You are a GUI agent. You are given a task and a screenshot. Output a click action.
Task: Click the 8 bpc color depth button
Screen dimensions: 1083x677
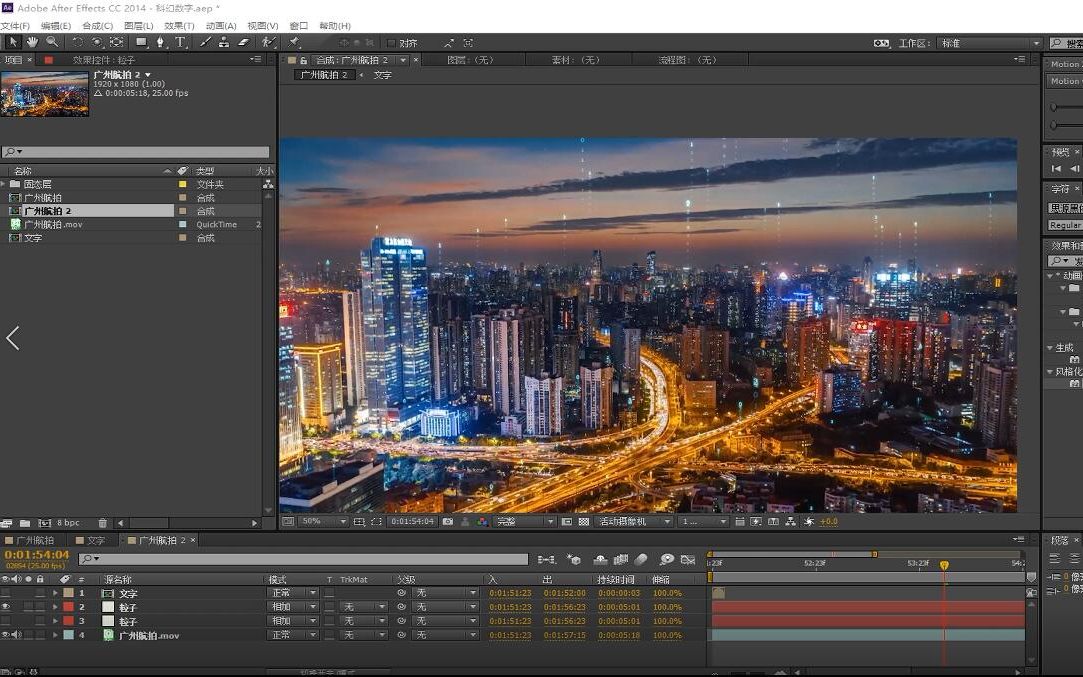tap(68, 522)
